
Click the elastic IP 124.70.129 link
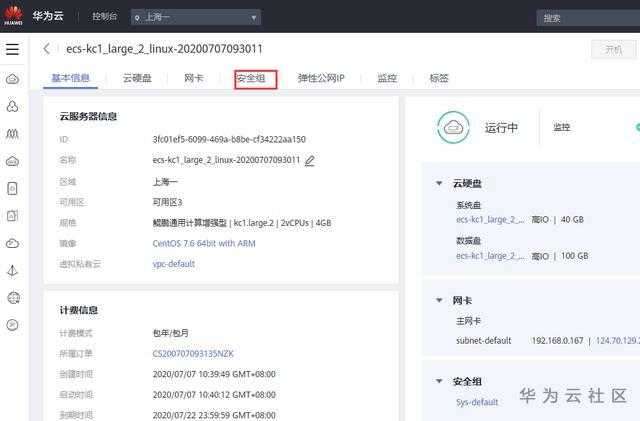[x=618, y=341]
